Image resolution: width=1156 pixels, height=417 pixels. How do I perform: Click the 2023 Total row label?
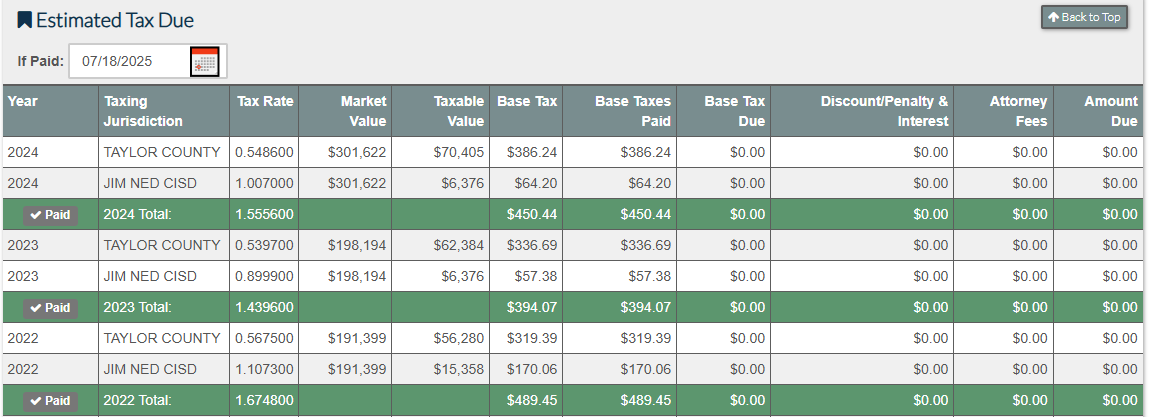coord(137,308)
